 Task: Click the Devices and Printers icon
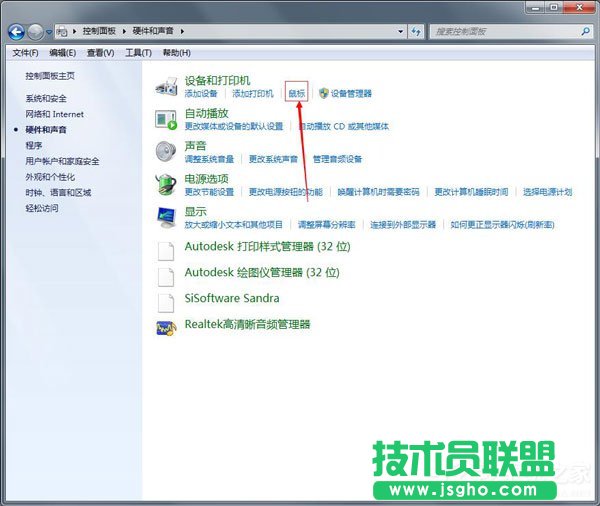click(166, 87)
